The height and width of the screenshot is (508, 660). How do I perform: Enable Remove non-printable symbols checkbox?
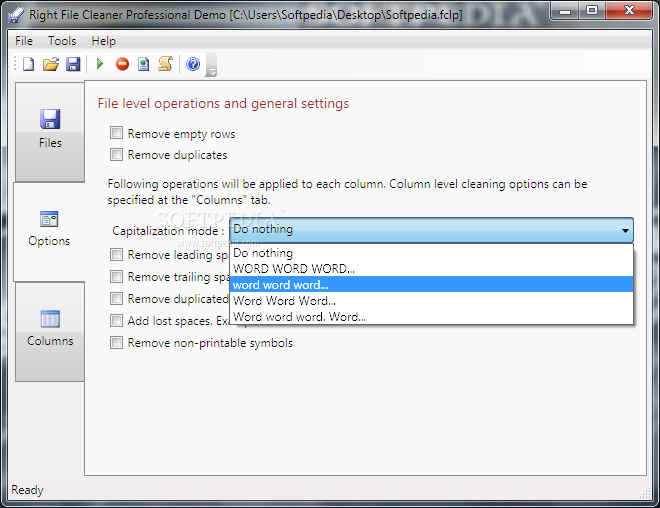point(117,343)
